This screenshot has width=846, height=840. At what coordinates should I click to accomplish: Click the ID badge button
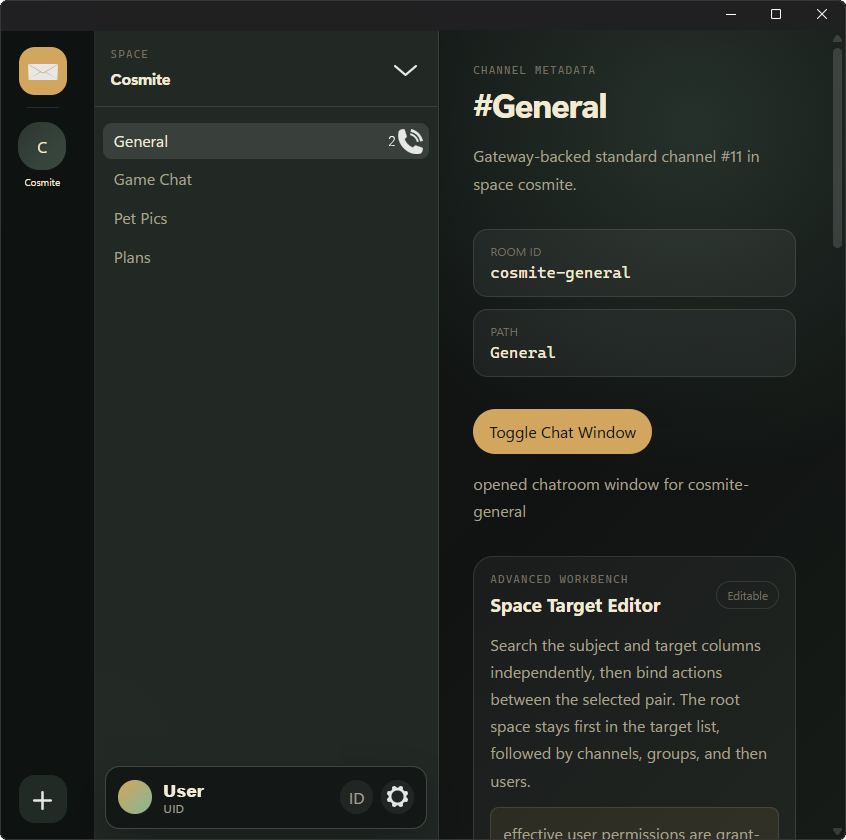[x=356, y=797]
